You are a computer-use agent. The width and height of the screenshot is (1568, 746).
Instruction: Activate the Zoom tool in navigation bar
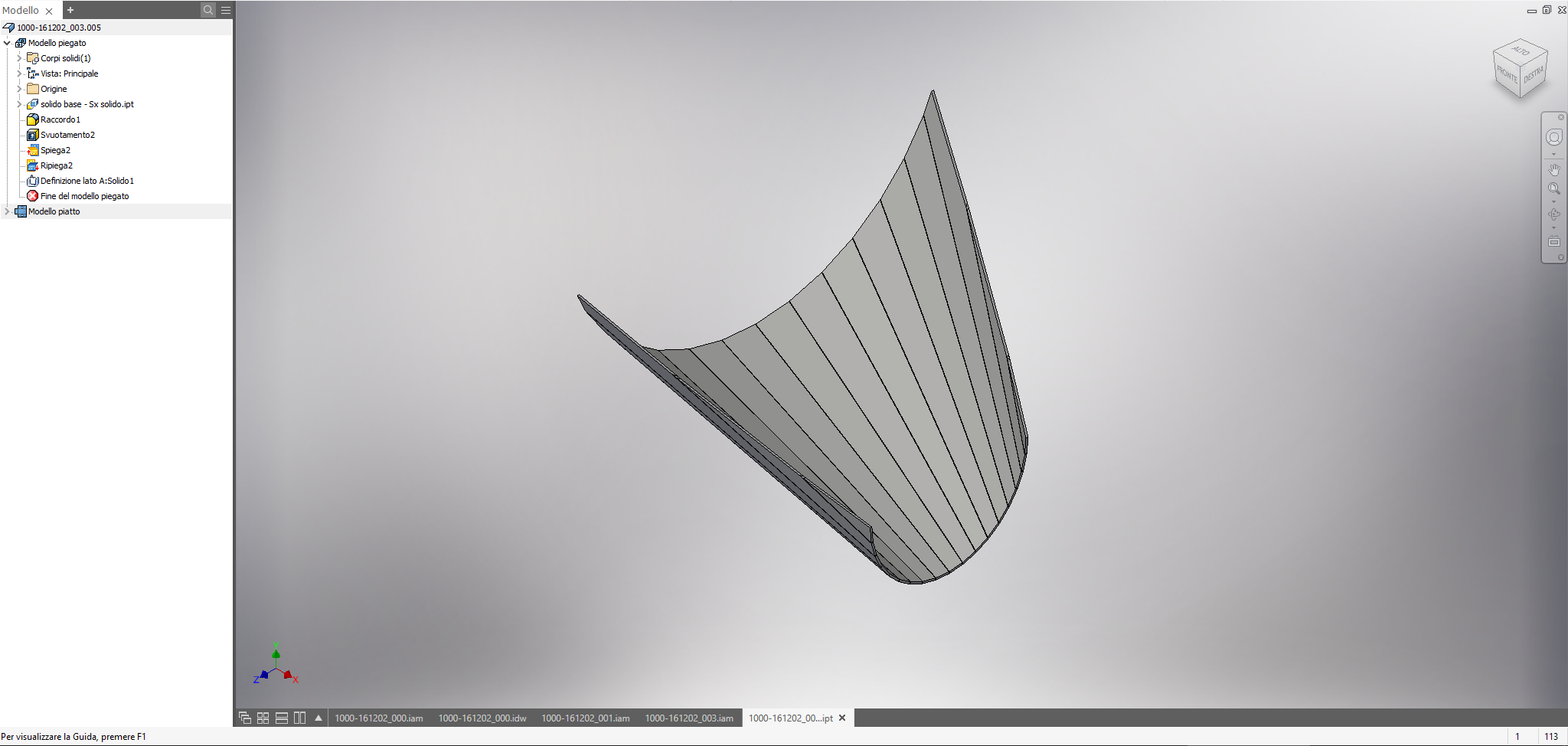[x=1553, y=188]
